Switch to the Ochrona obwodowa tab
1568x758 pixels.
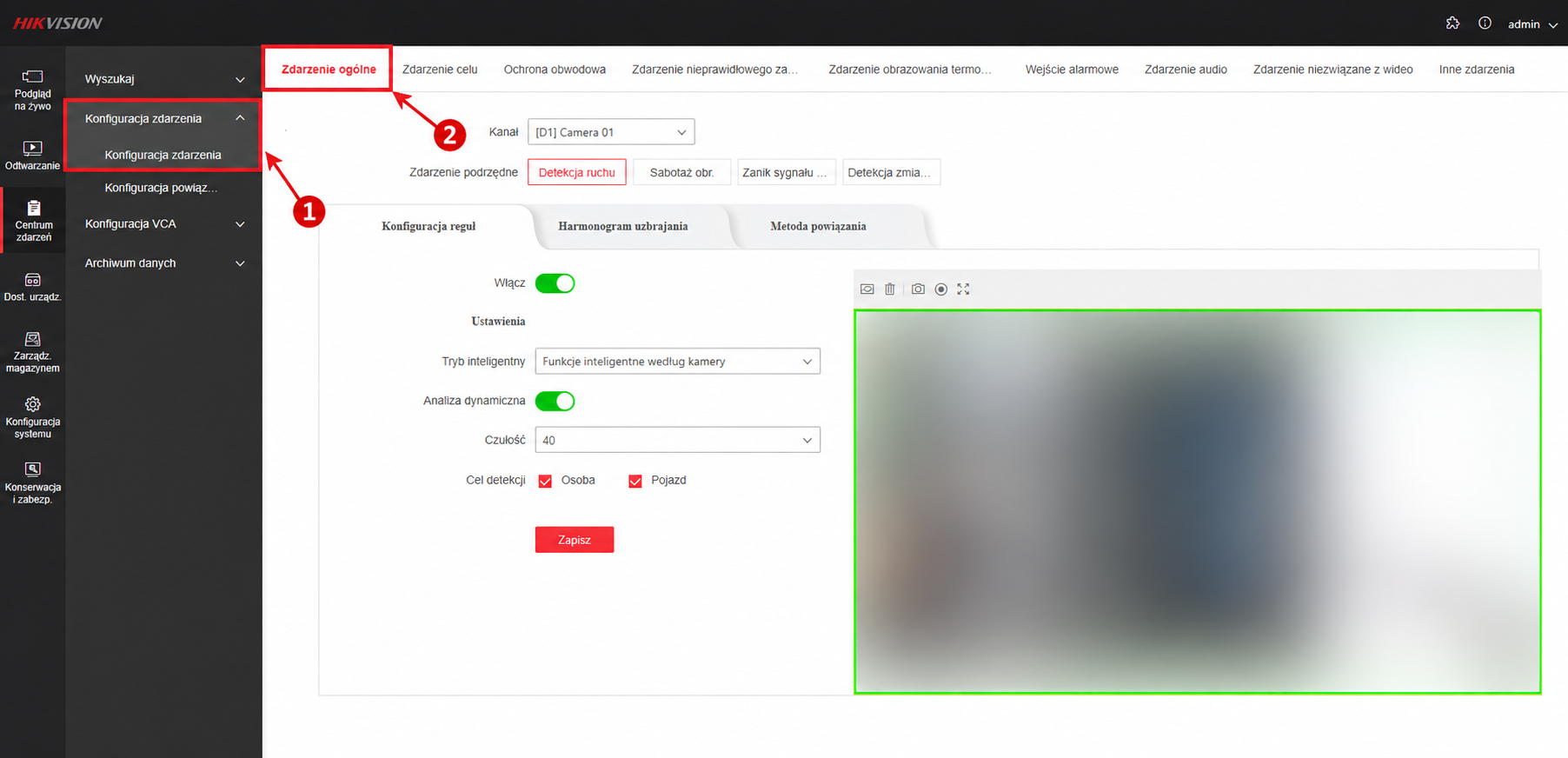pyautogui.click(x=555, y=70)
